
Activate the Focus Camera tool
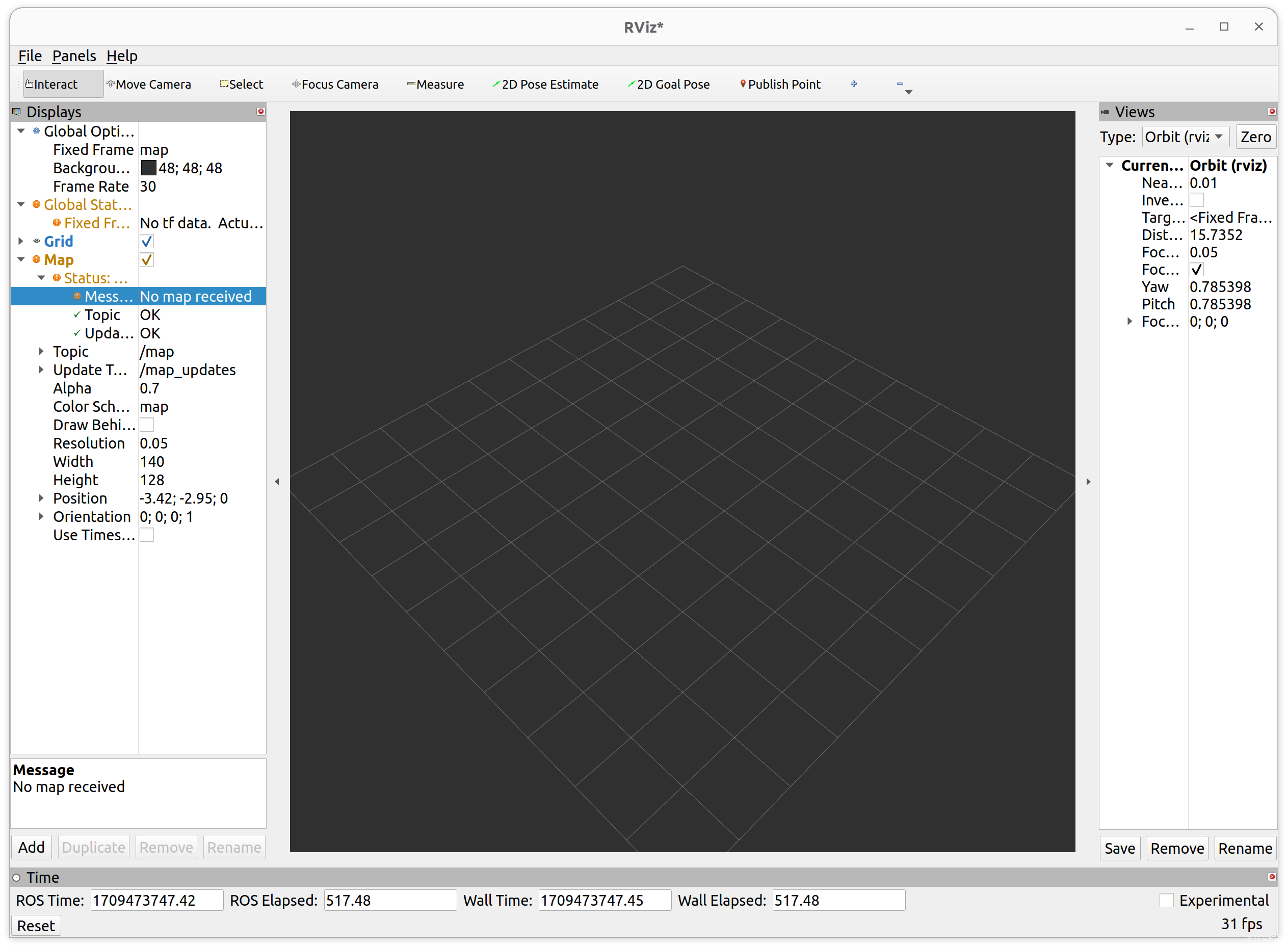pos(335,84)
